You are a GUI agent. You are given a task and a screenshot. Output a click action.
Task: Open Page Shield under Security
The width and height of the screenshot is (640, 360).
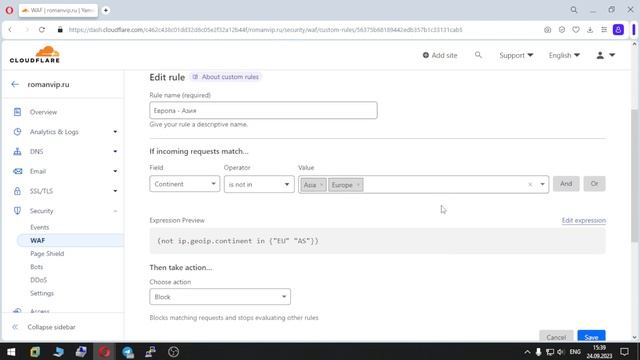point(47,253)
